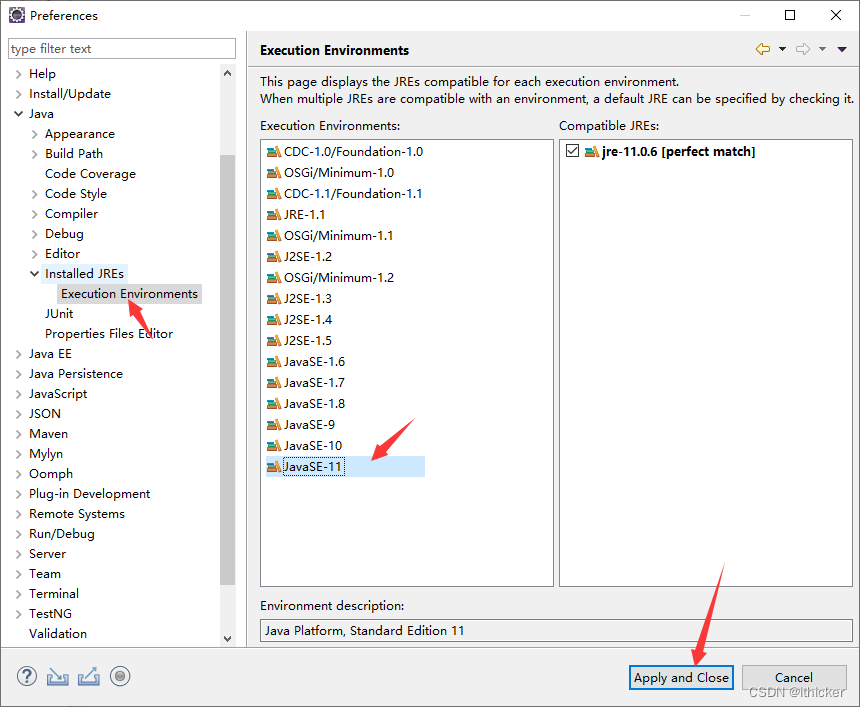Expand the Compiler node
Image resolution: width=860 pixels, height=707 pixels.
(35, 214)
